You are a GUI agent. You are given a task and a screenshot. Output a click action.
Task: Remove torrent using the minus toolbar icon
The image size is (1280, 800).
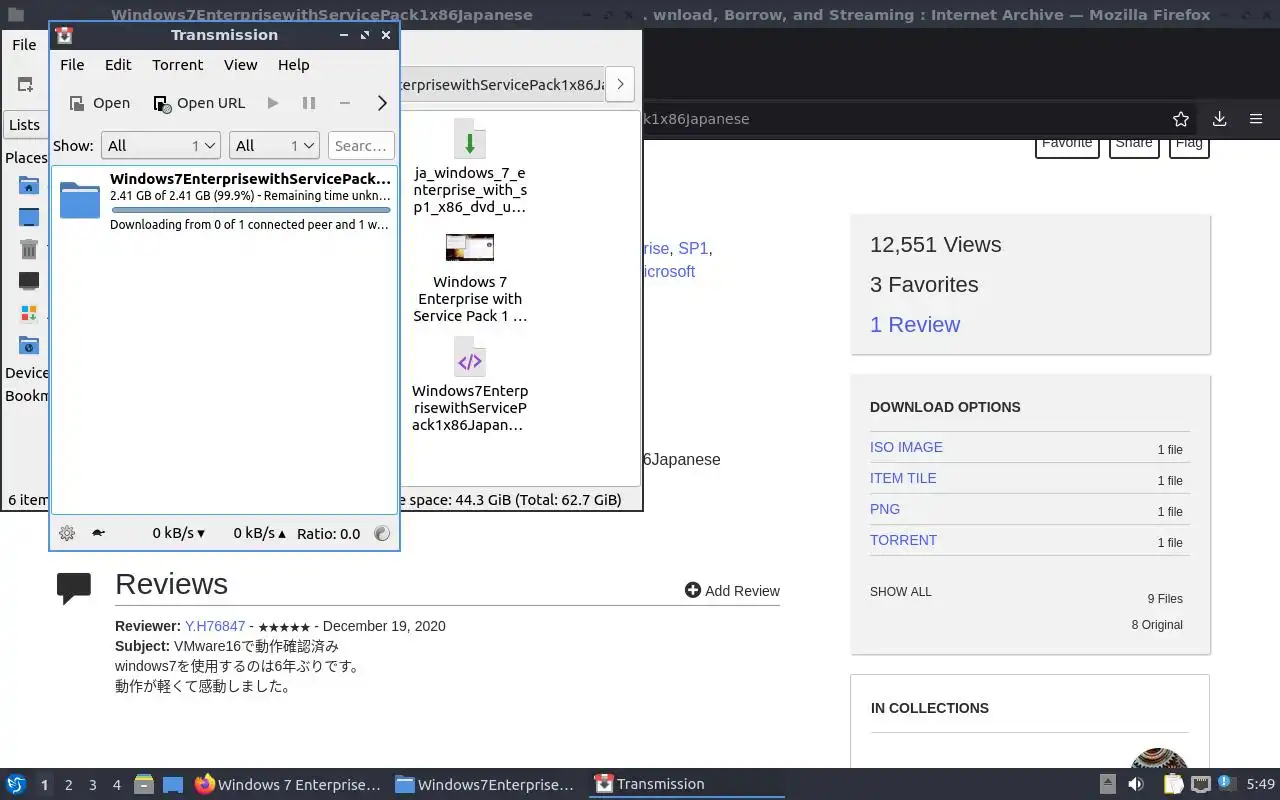pyautogui.click(x=345, y=103)
